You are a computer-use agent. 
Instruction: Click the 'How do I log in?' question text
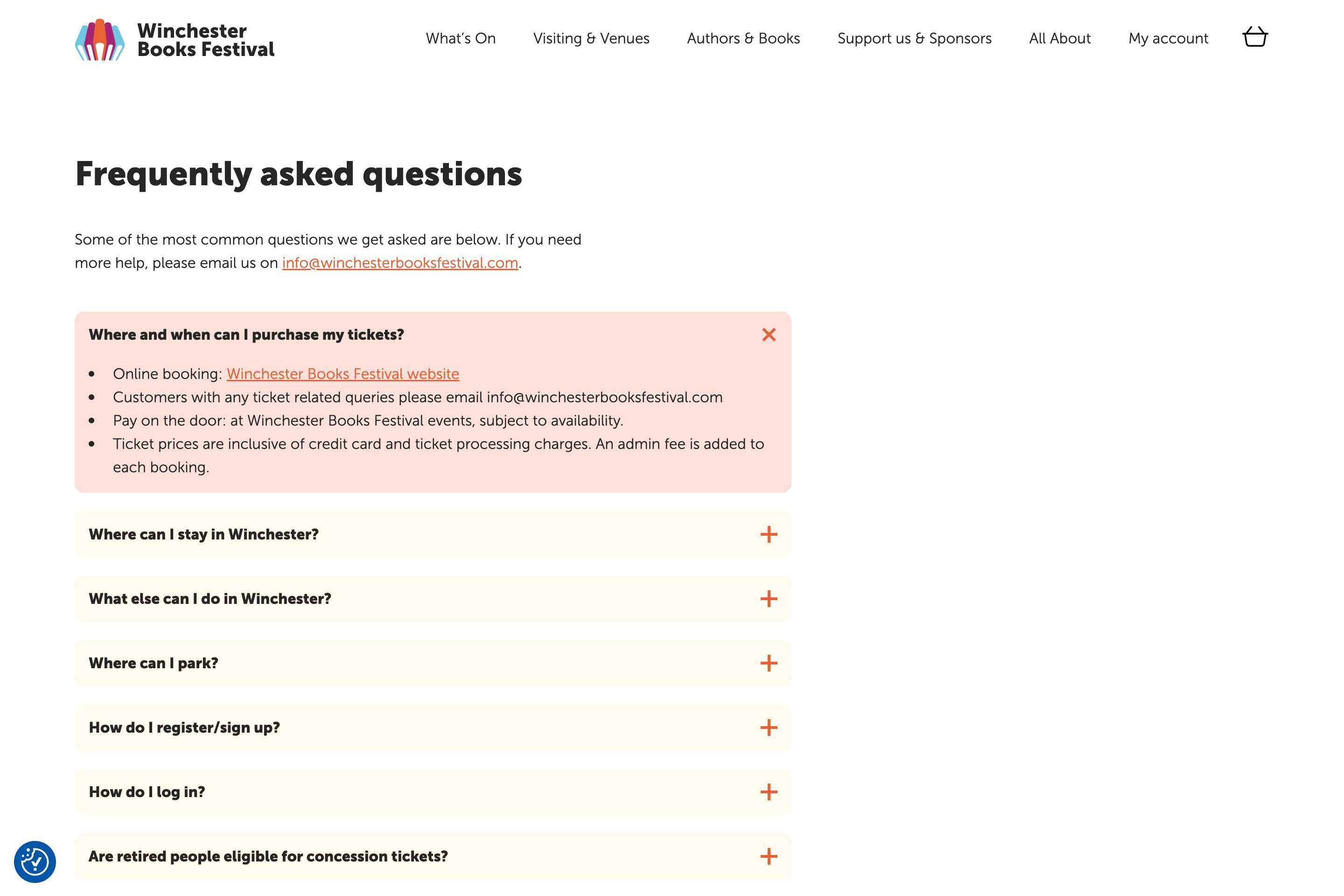tap(147, 792)
